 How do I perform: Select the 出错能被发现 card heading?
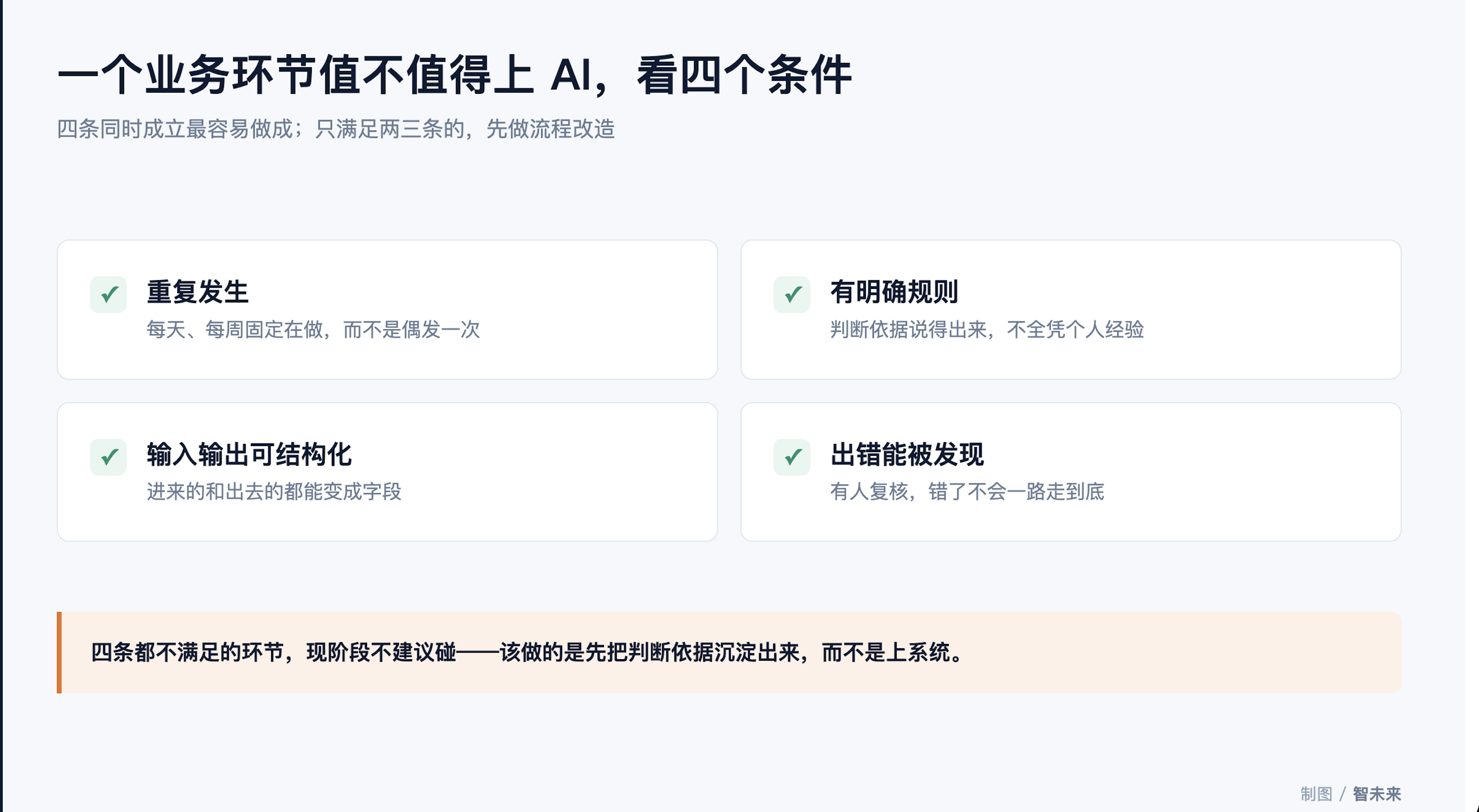click(x=906, y=454)
